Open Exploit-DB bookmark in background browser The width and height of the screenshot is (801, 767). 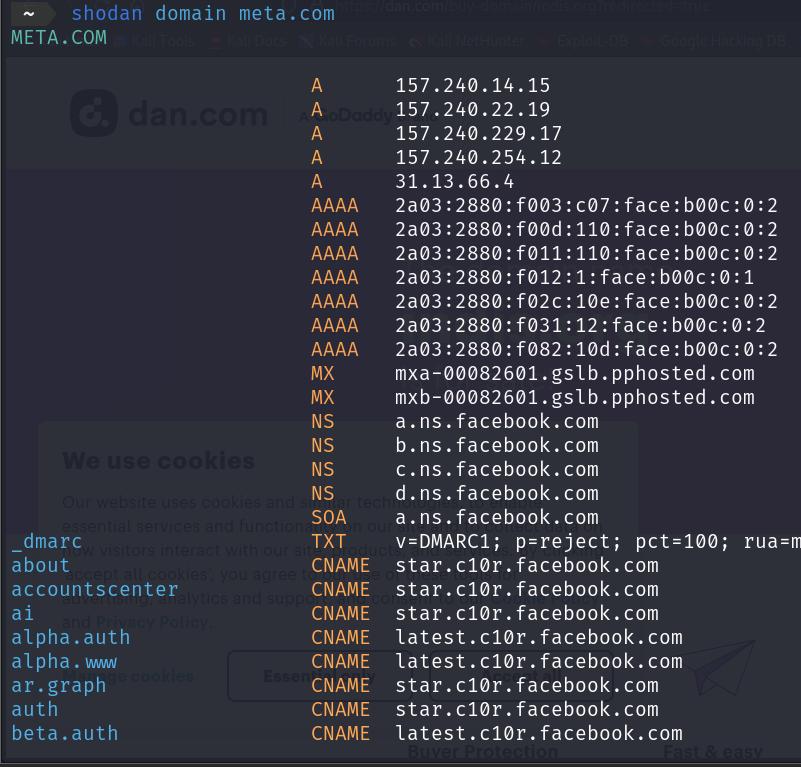click(583, 41)
